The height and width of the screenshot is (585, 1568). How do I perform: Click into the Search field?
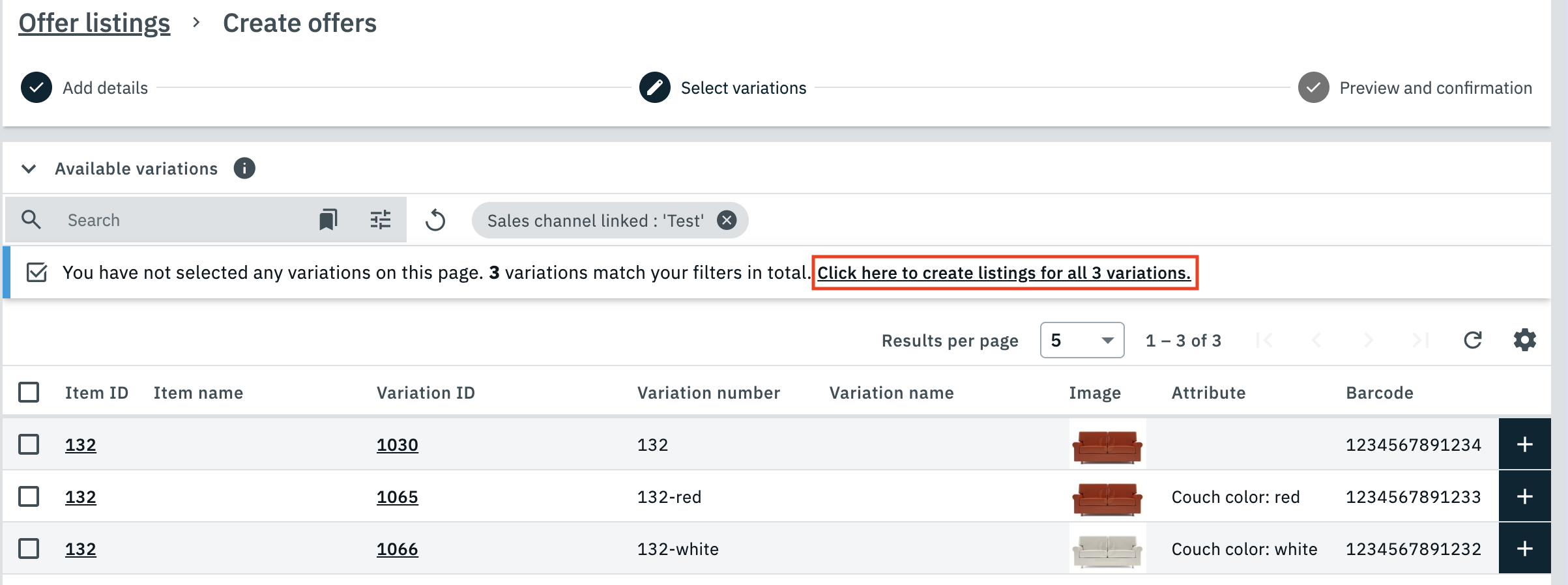182,220
